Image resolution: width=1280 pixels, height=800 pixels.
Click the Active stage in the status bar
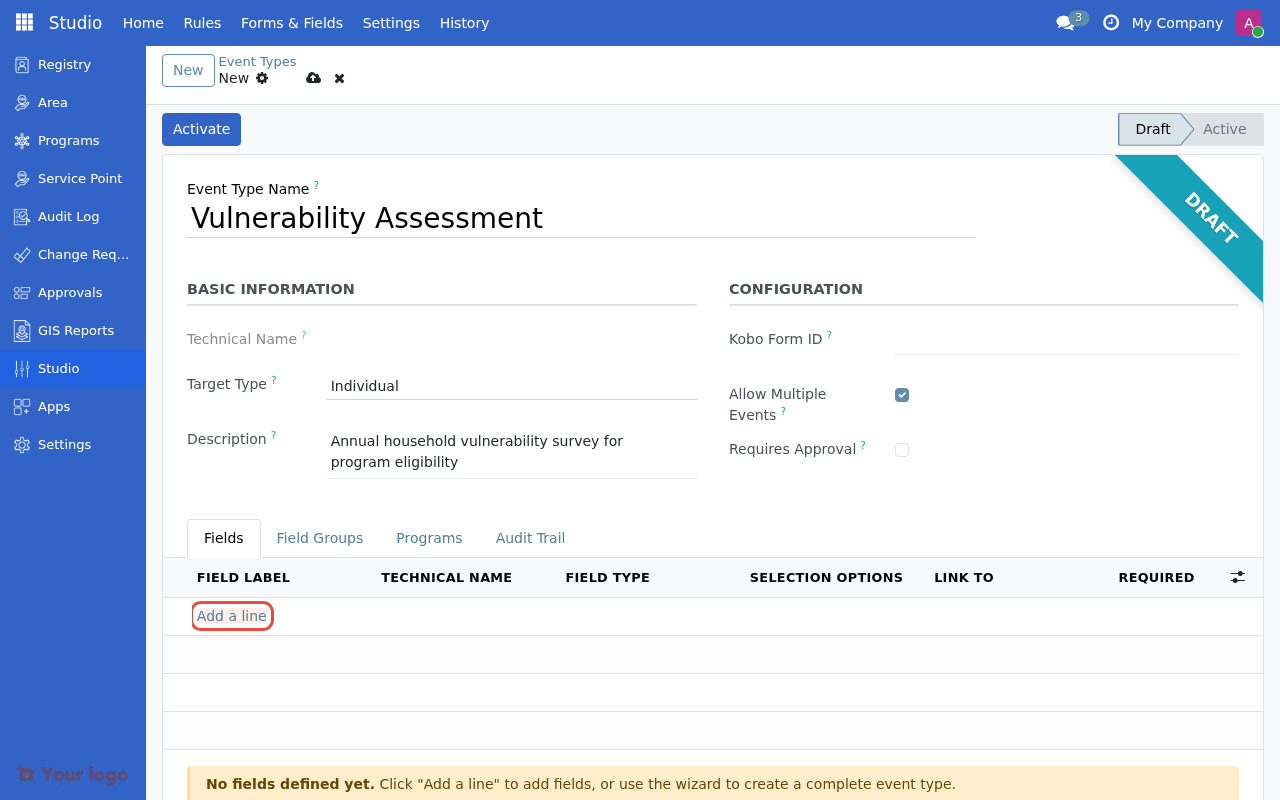pos(1224,129)
